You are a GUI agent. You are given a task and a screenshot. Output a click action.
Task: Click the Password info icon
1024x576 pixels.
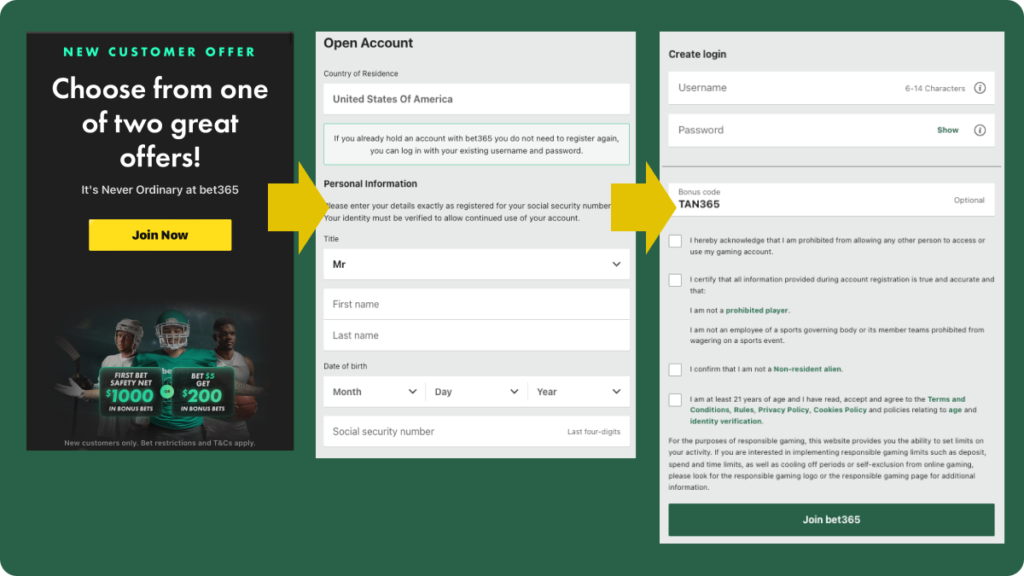980,130
